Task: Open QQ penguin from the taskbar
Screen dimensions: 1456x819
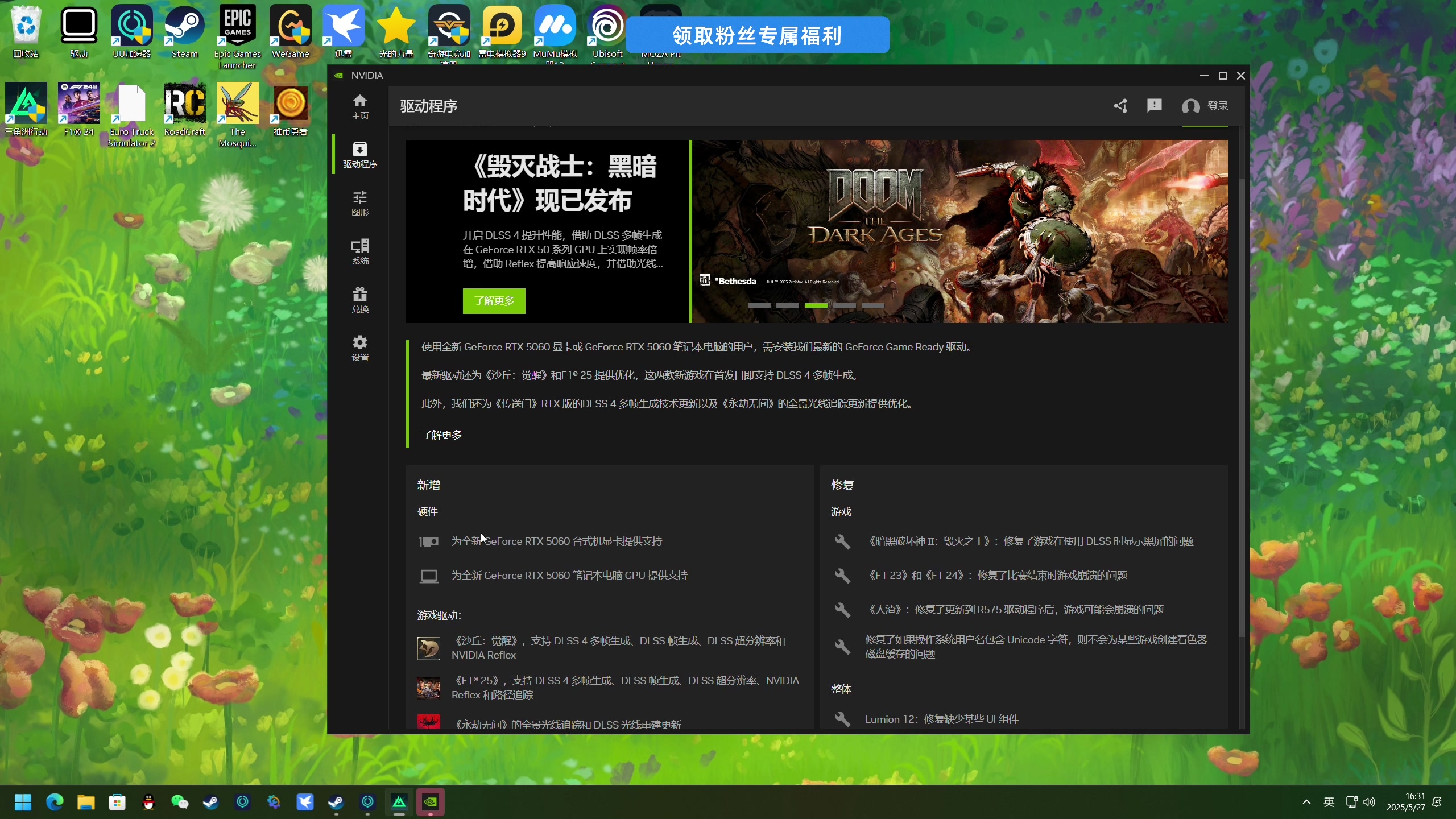Action: click(148, 802)
